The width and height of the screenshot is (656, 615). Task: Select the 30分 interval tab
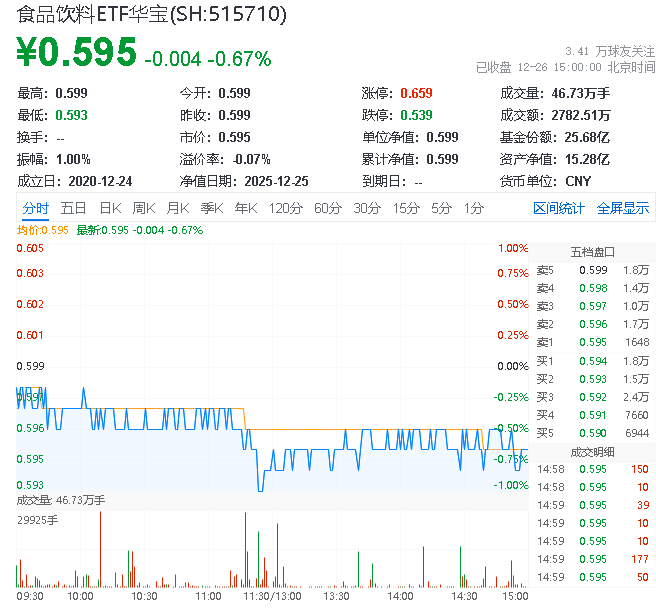coord(367,208)
